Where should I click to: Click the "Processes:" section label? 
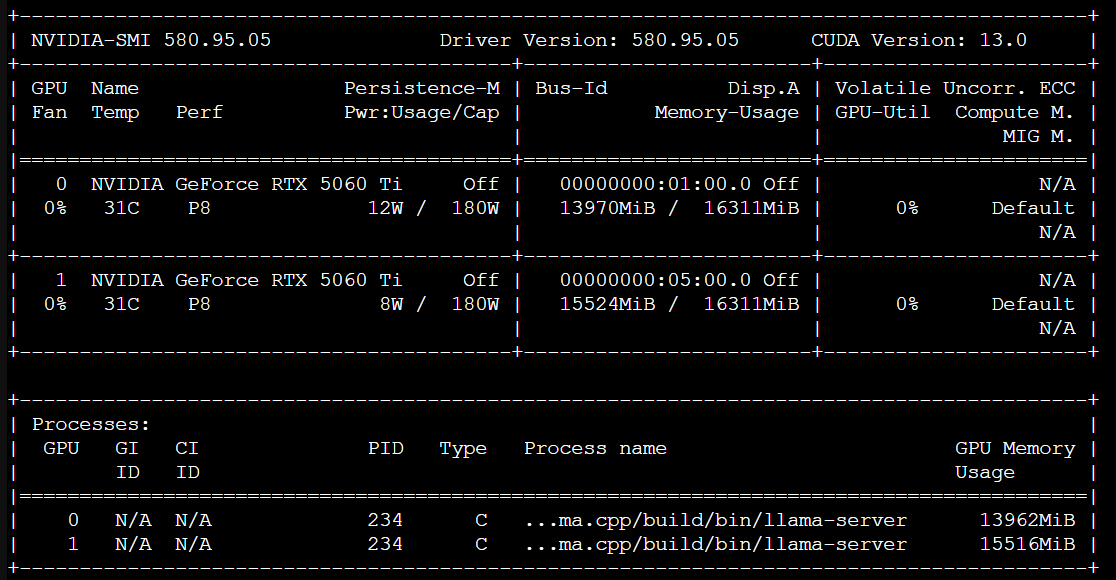click(x=91, y=425)
